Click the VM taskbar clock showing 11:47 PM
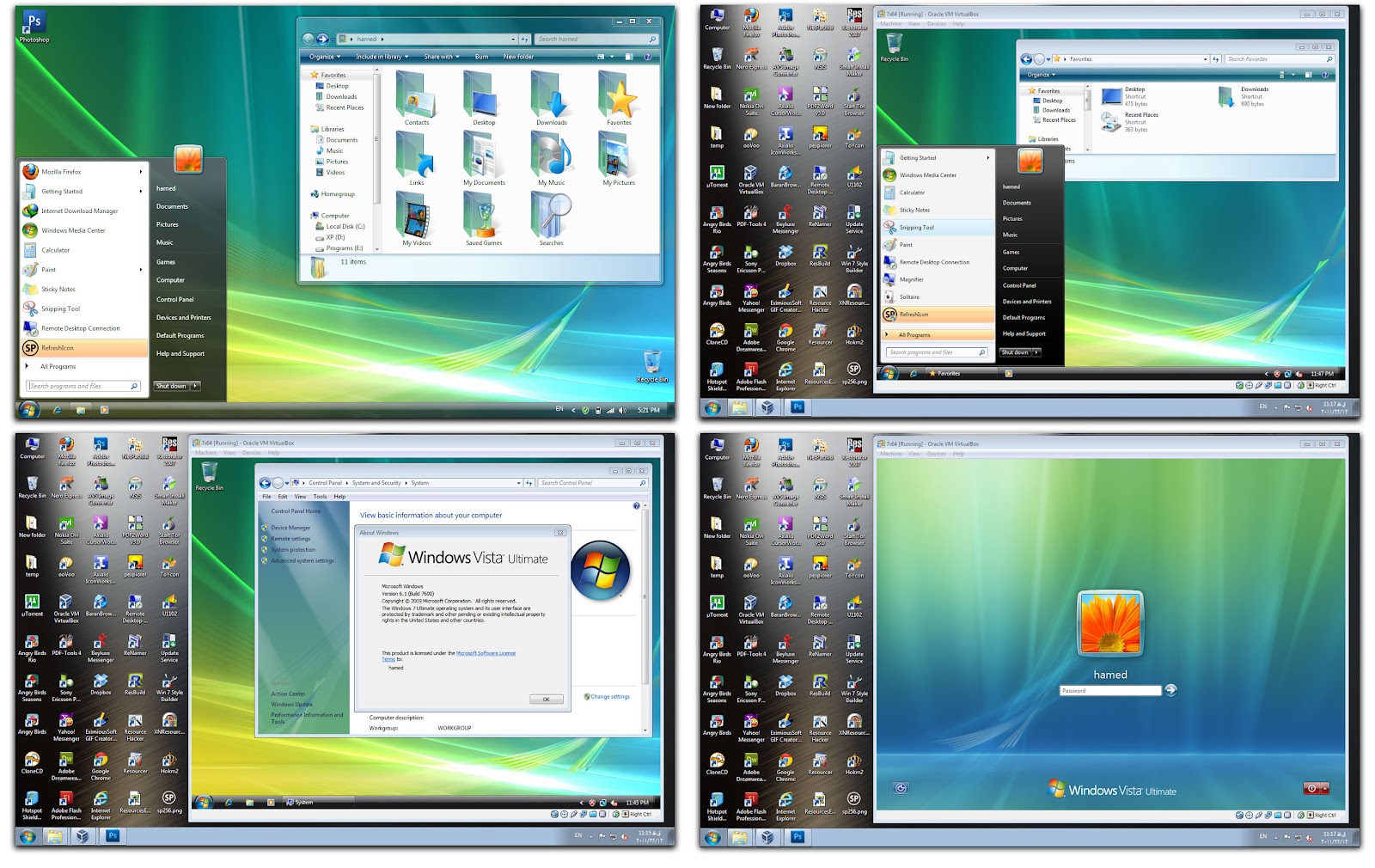 pos(1323,374)
